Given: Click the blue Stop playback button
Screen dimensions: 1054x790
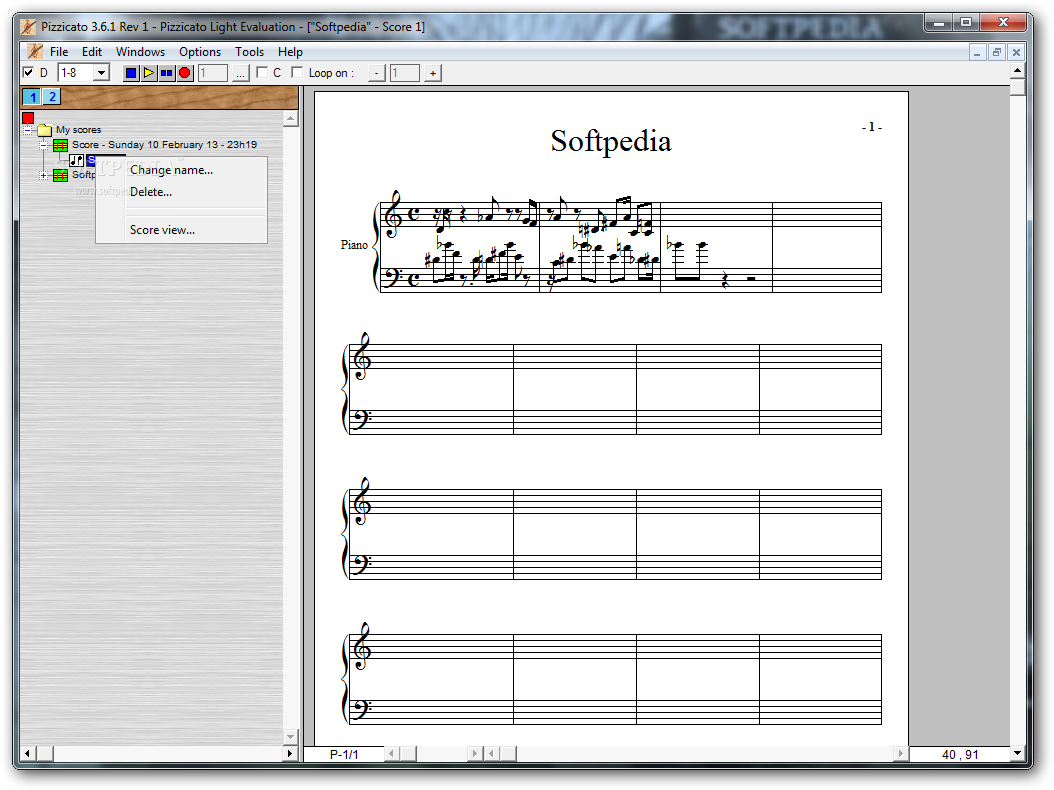Looking at the screenshot, I should (x=131, y=73).
